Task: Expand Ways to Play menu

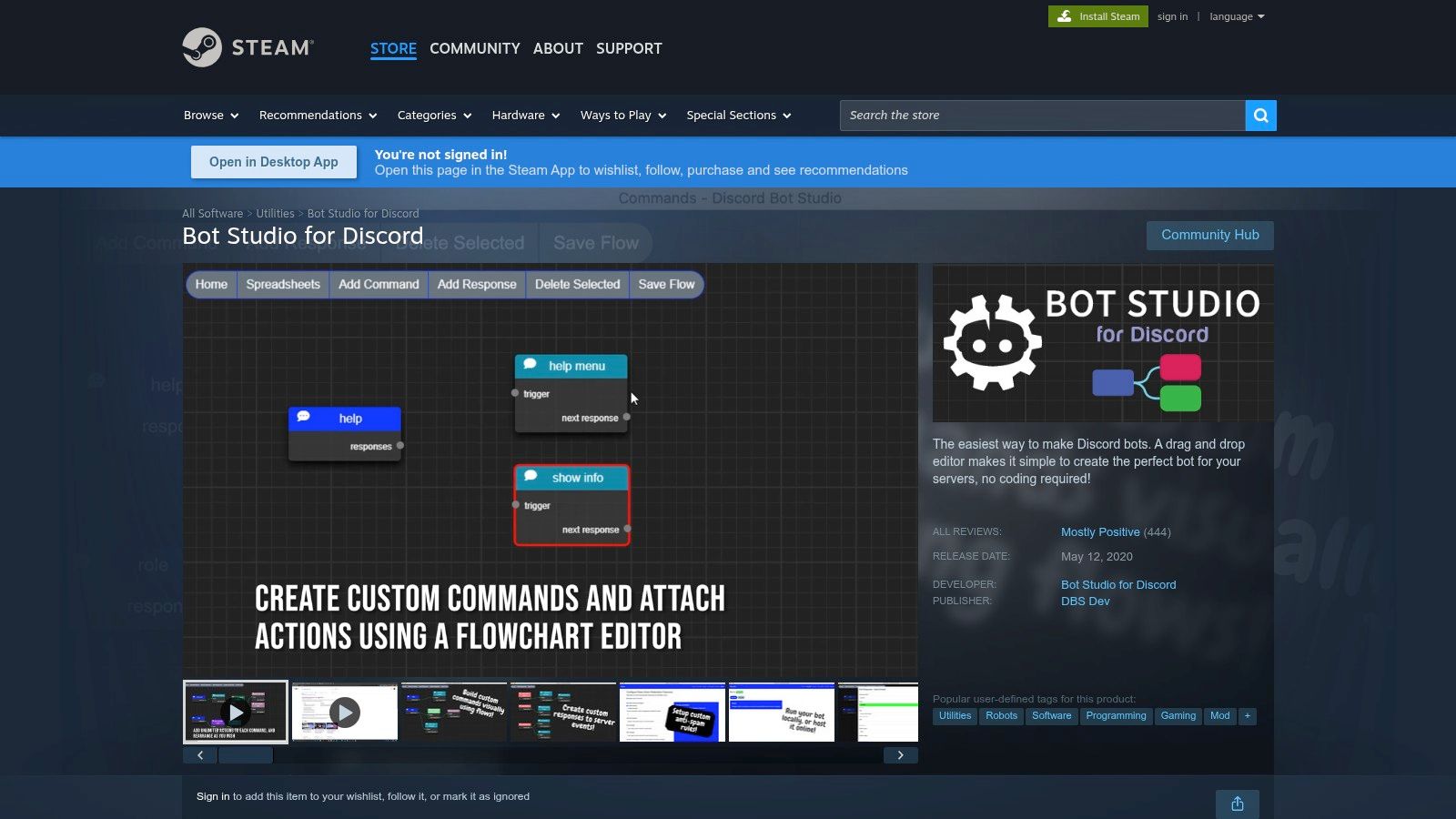Action: [x=623, y=116]
